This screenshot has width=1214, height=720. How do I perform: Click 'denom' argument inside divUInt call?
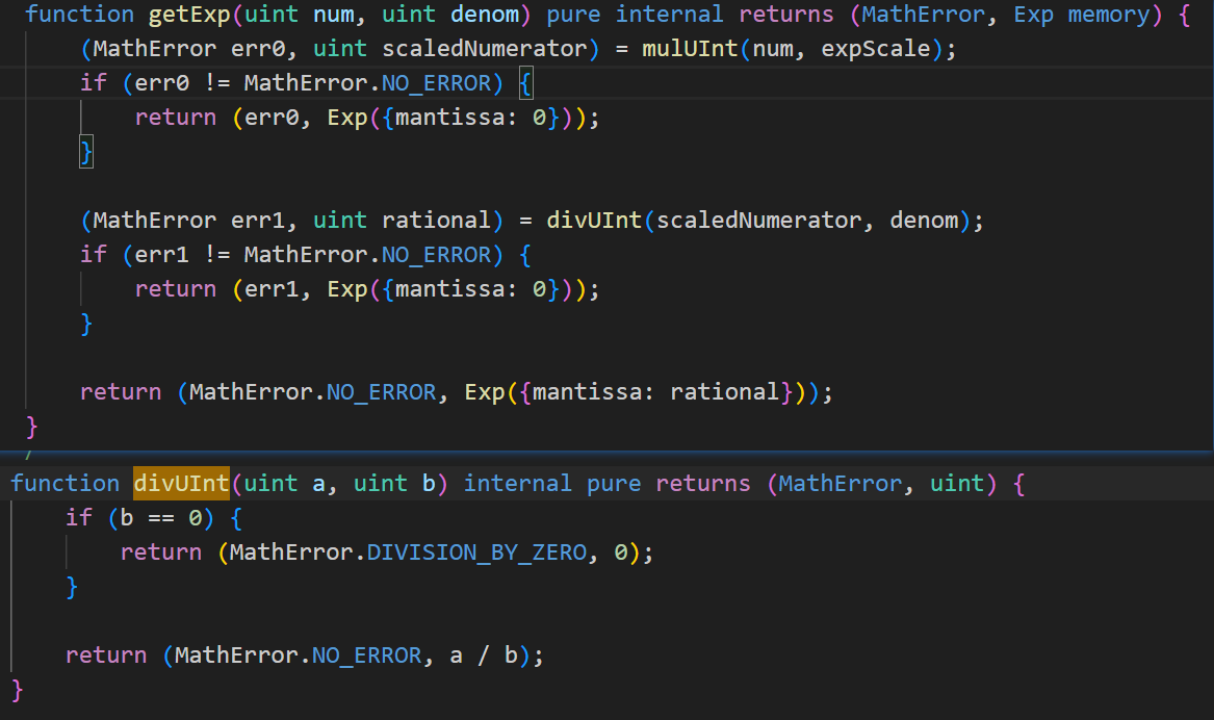point(924,221)
